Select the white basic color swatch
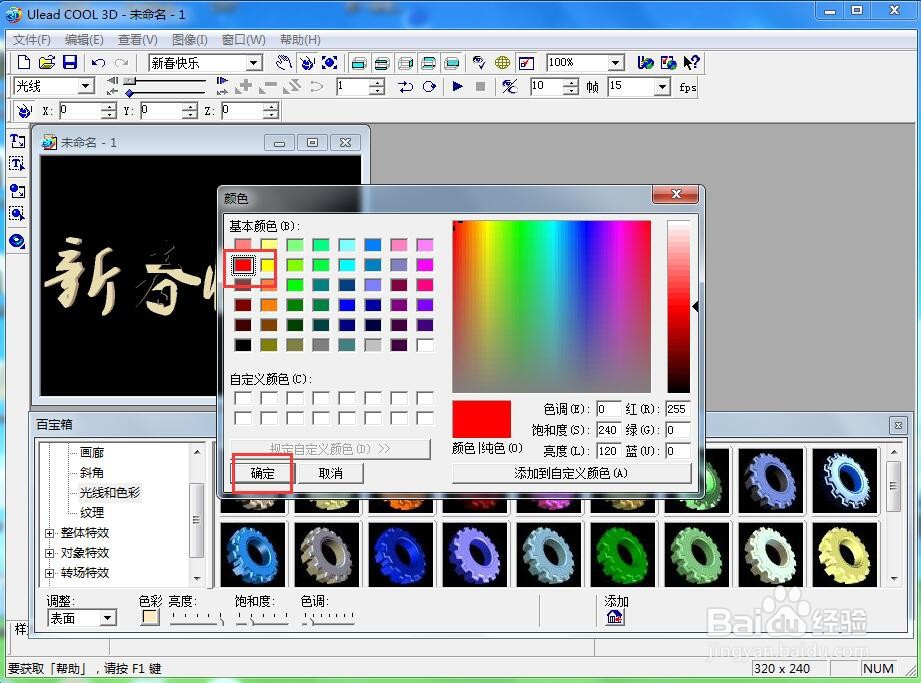Image resolution: width=921 pixels, height=683 pixels. click(x=425, y=345)
